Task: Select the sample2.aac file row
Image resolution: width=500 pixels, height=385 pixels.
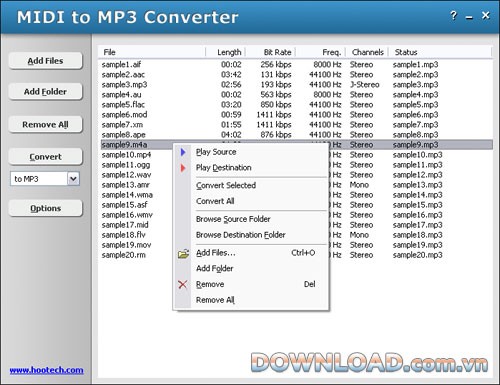Action: pyautogui.click(x=296, y=74)
